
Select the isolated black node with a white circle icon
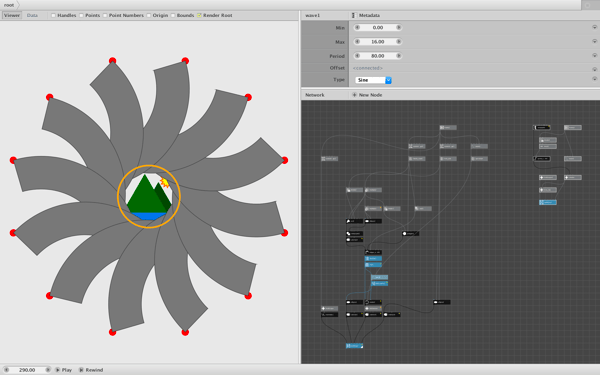[x=411, y=233]
